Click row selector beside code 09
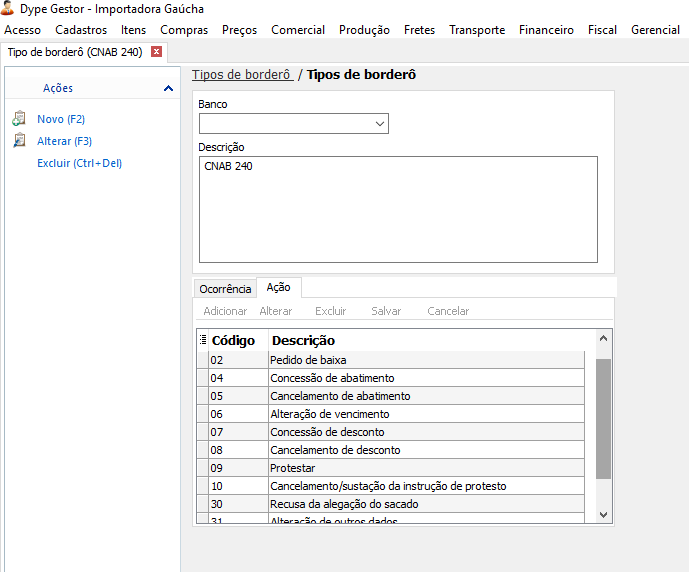 click(203, 468)
